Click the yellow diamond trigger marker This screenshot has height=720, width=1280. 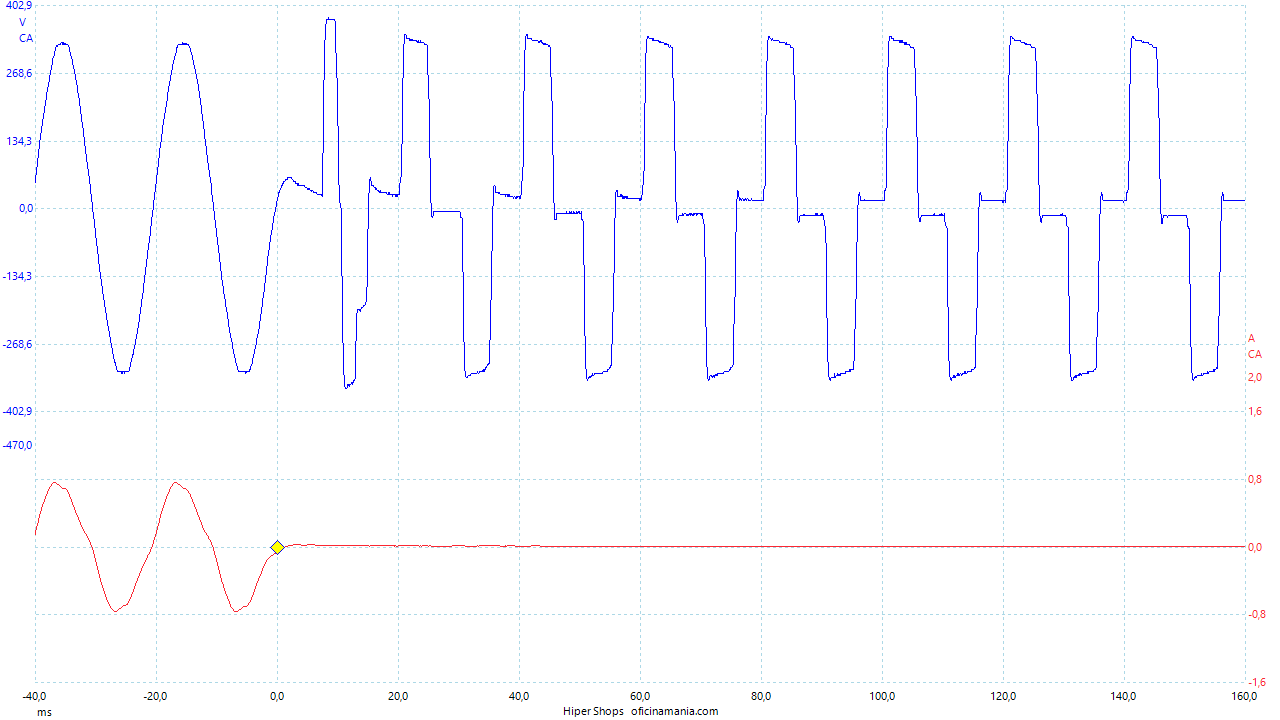277,547
